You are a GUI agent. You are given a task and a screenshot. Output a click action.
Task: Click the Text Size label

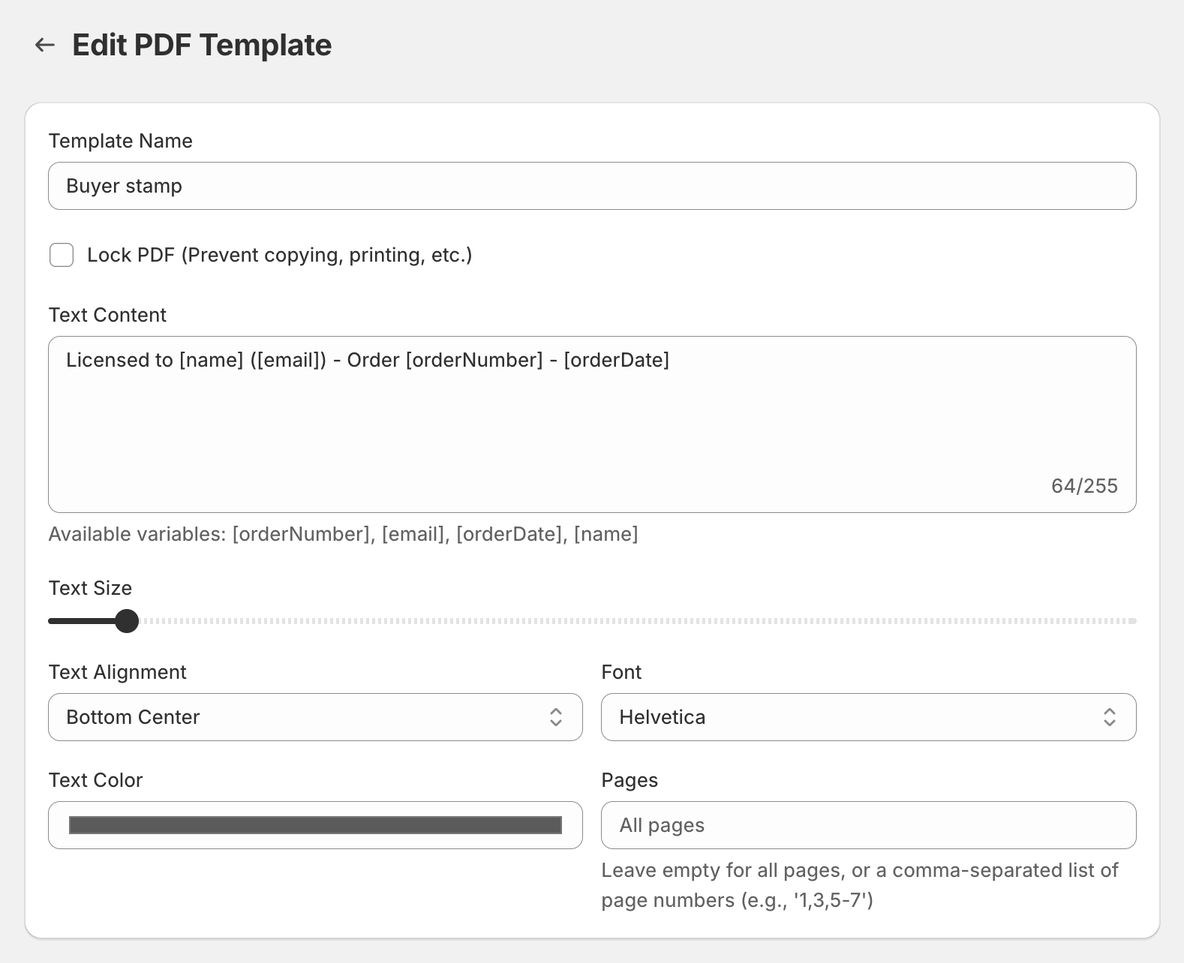click(91, 588)
